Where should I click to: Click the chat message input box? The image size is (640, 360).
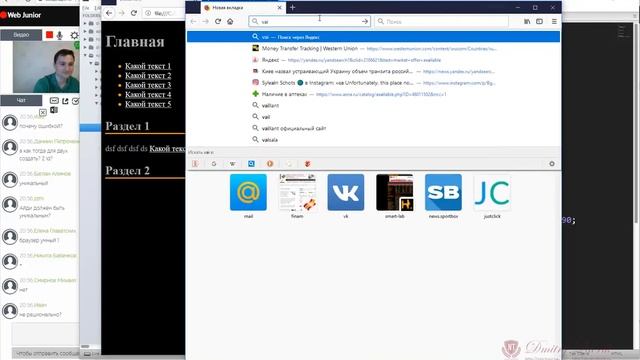pos(45,334)
